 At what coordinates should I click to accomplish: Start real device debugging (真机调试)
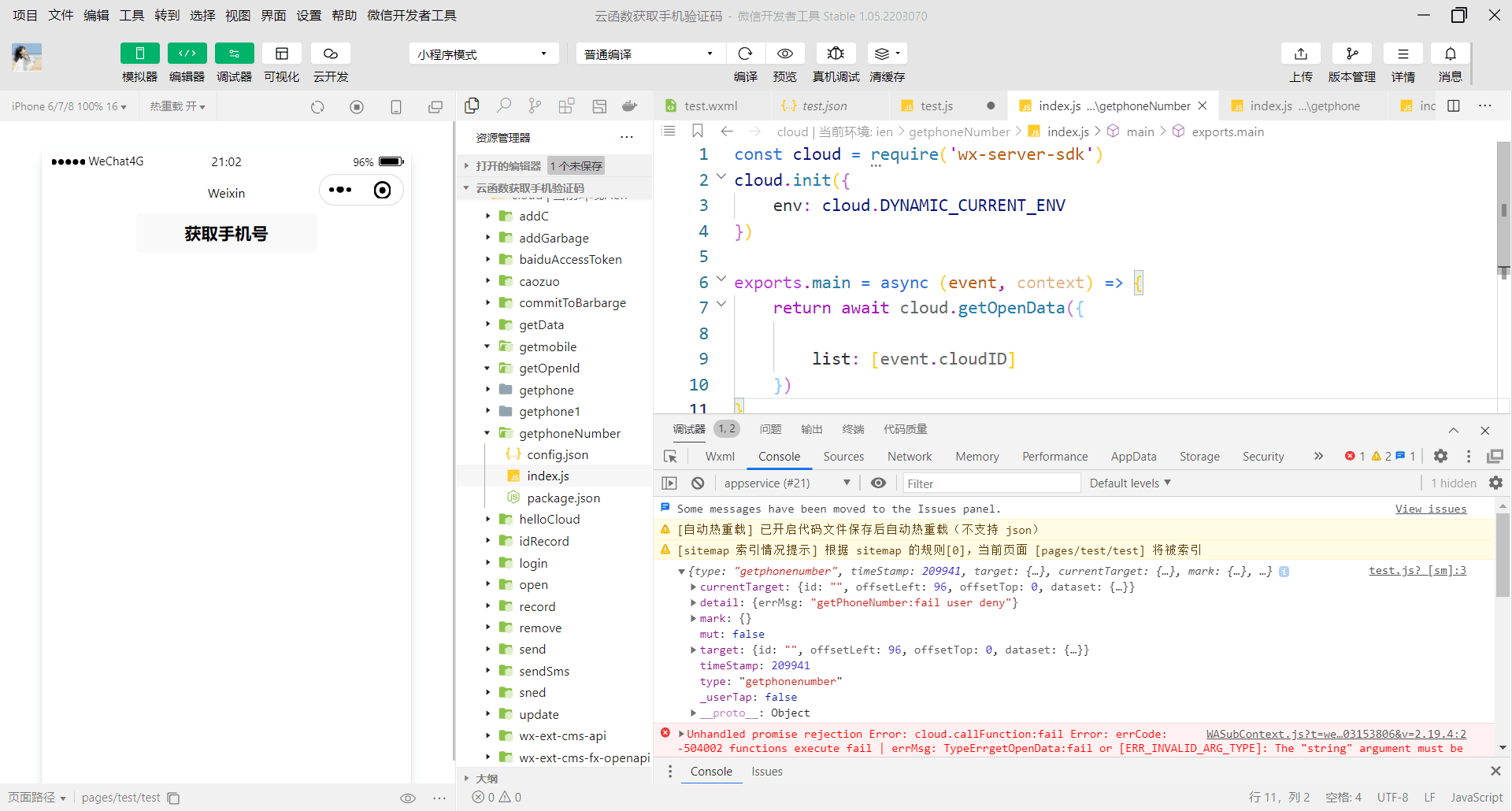836,54
